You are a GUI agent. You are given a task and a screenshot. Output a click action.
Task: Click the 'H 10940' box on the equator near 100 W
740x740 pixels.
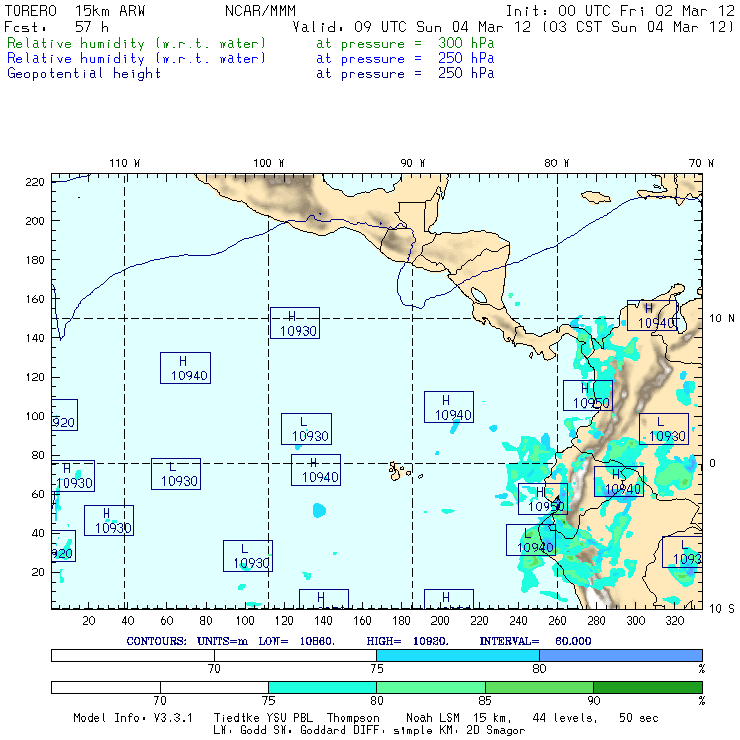316,470
